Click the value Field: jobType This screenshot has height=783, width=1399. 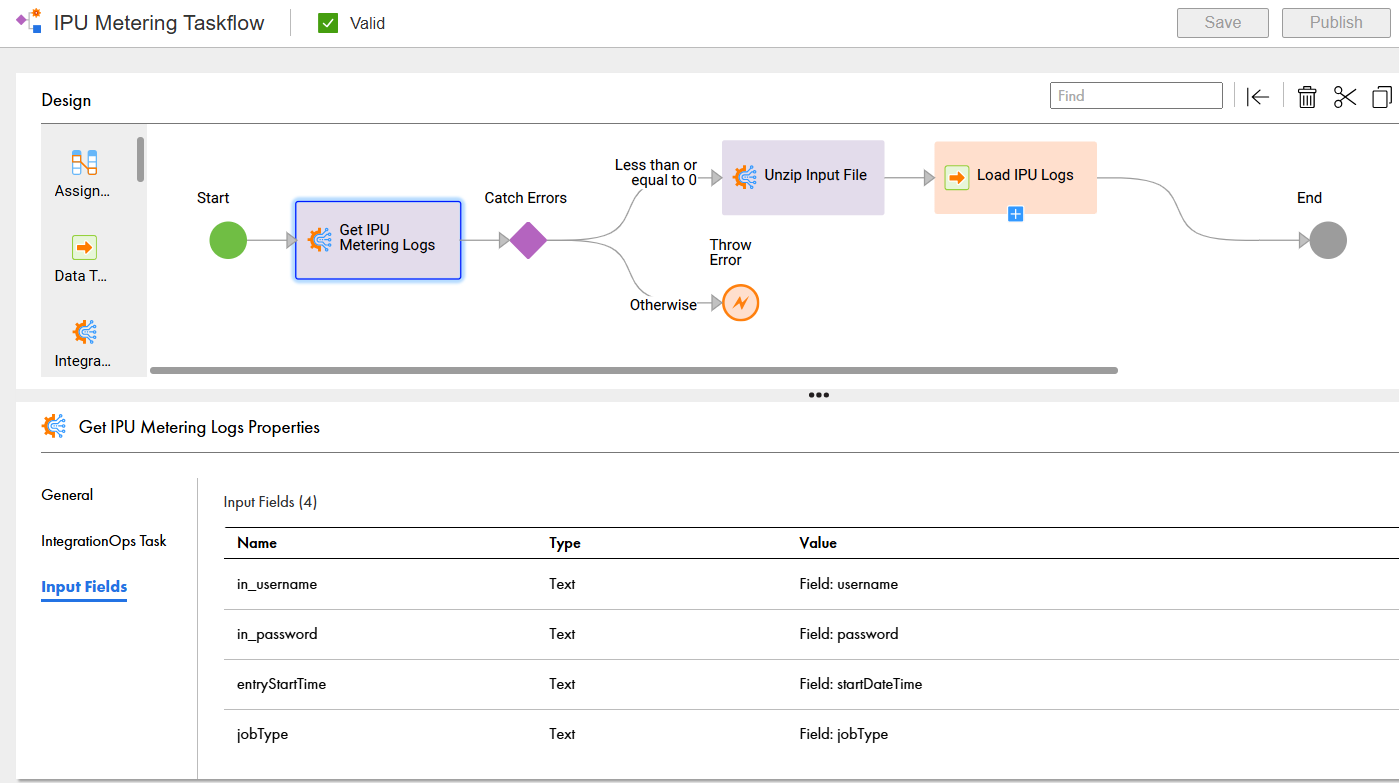pyautogui.click(x=844, y=734)
